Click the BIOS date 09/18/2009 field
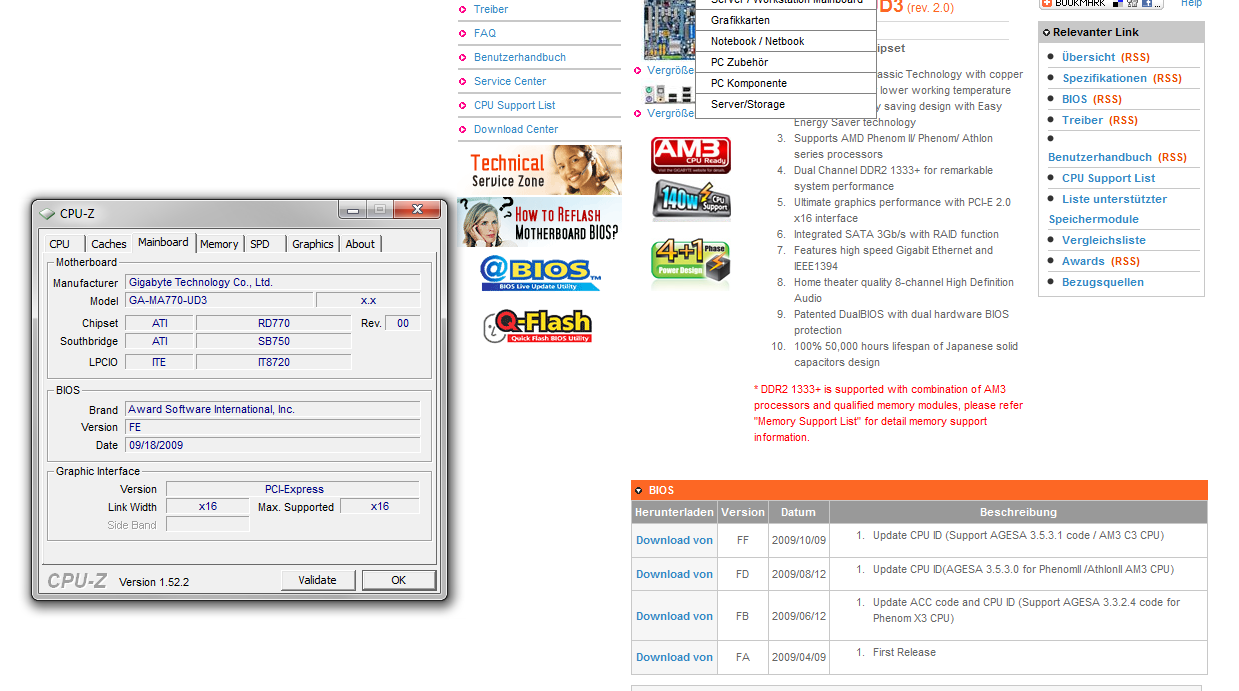The width and height of the screenshot is (1239, 691). coord(272,445)
